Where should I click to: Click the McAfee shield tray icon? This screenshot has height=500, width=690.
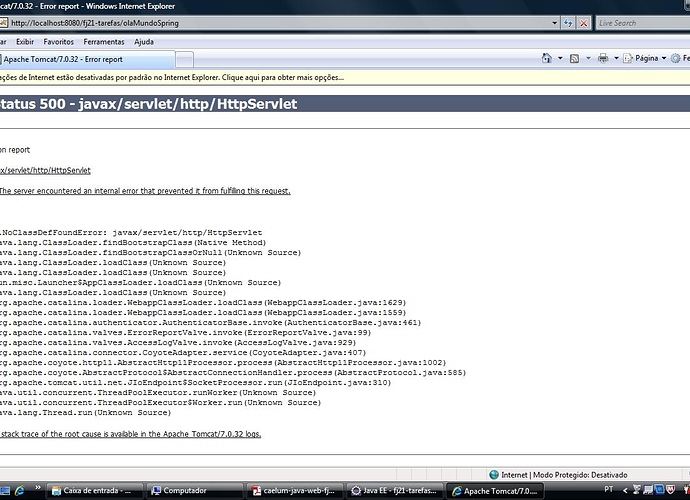(670, 489)
